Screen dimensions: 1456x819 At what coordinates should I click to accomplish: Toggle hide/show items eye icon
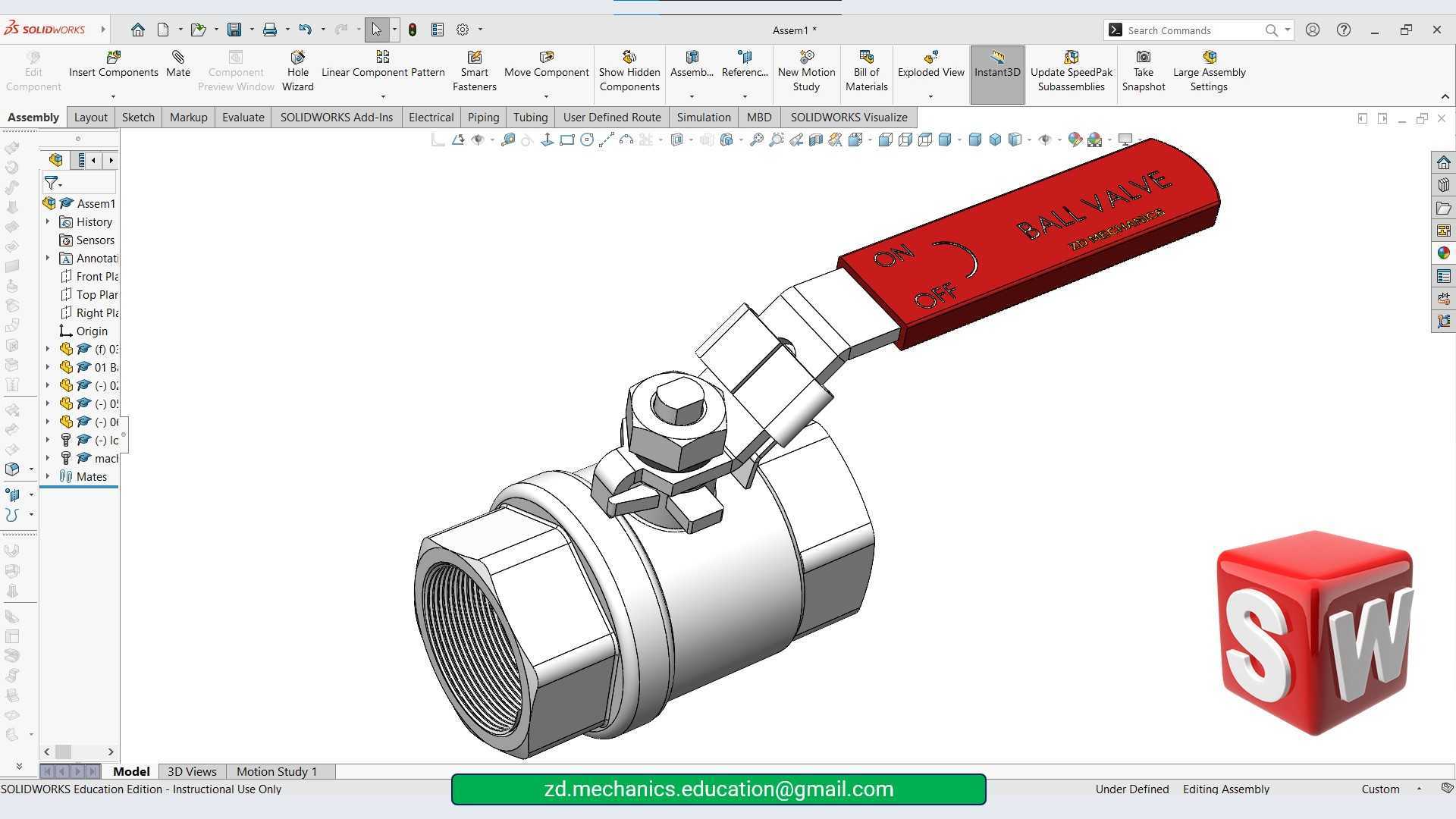(1044, 140)
